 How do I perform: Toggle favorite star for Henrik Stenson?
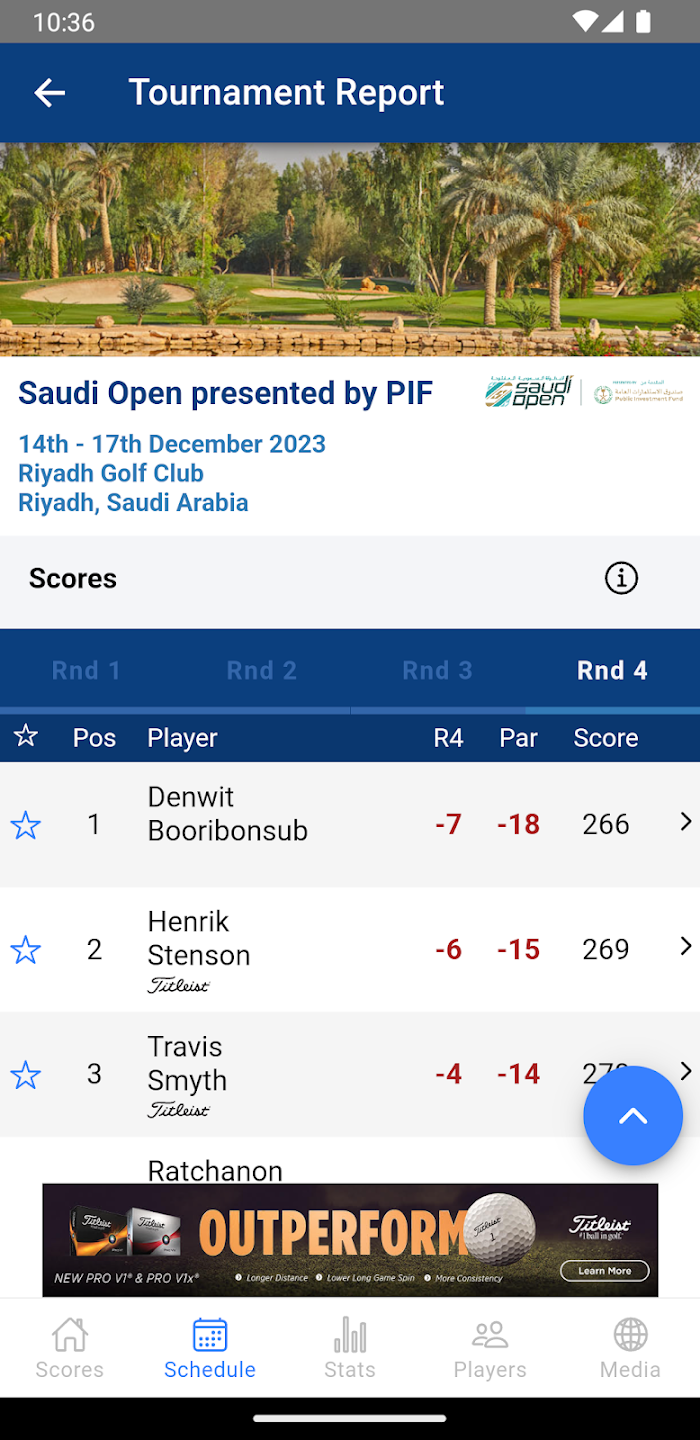point(25,950)
